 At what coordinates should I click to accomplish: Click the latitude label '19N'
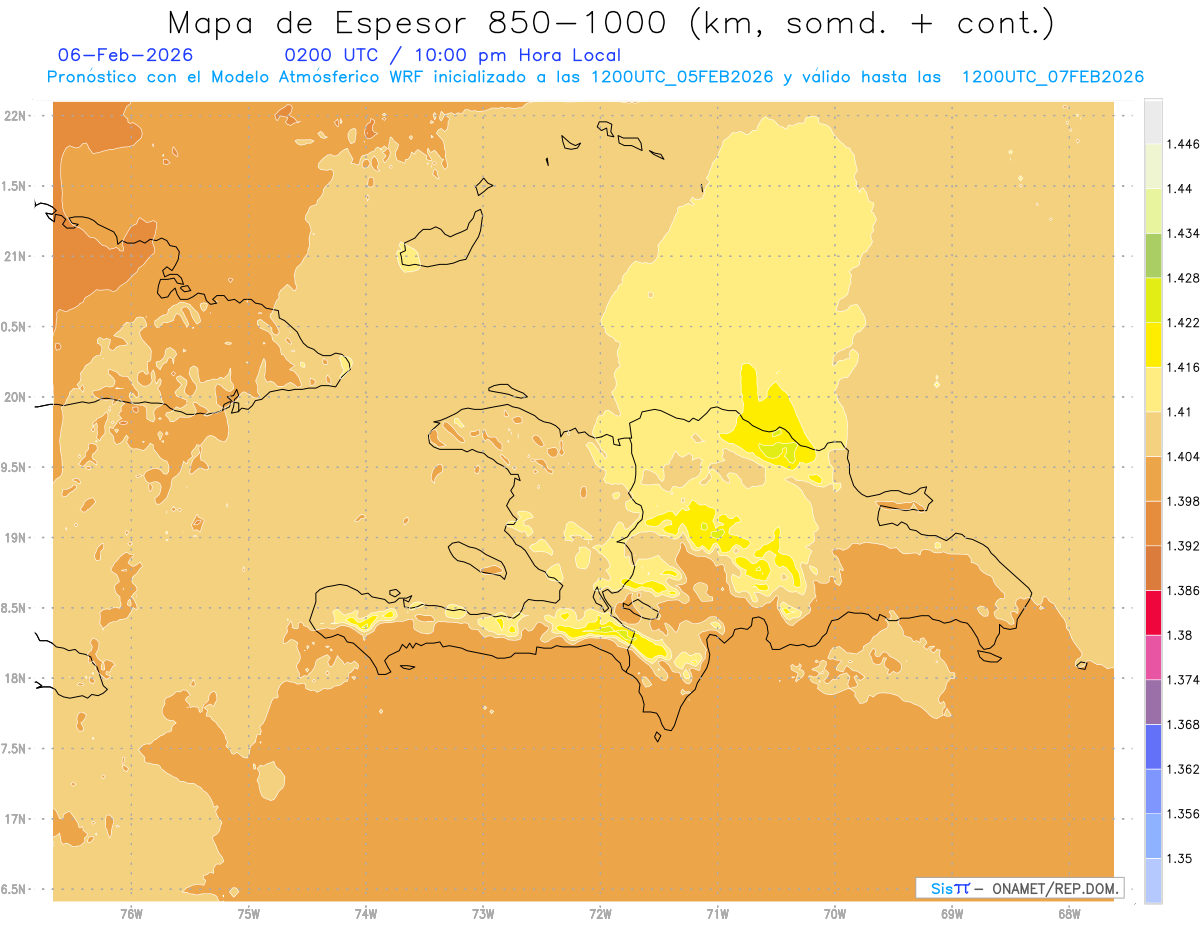pos(16,537)
